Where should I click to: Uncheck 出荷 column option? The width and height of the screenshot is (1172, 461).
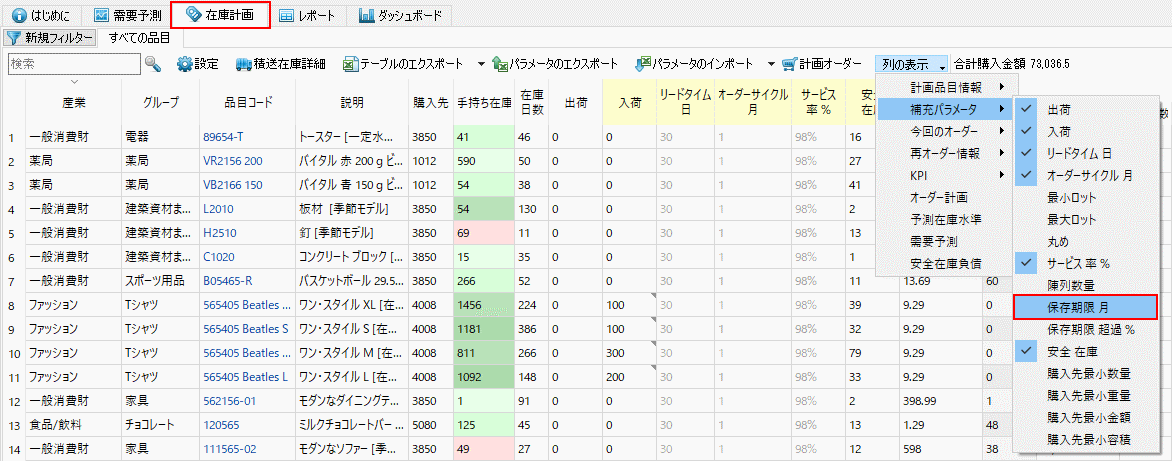coord(1027,108)
